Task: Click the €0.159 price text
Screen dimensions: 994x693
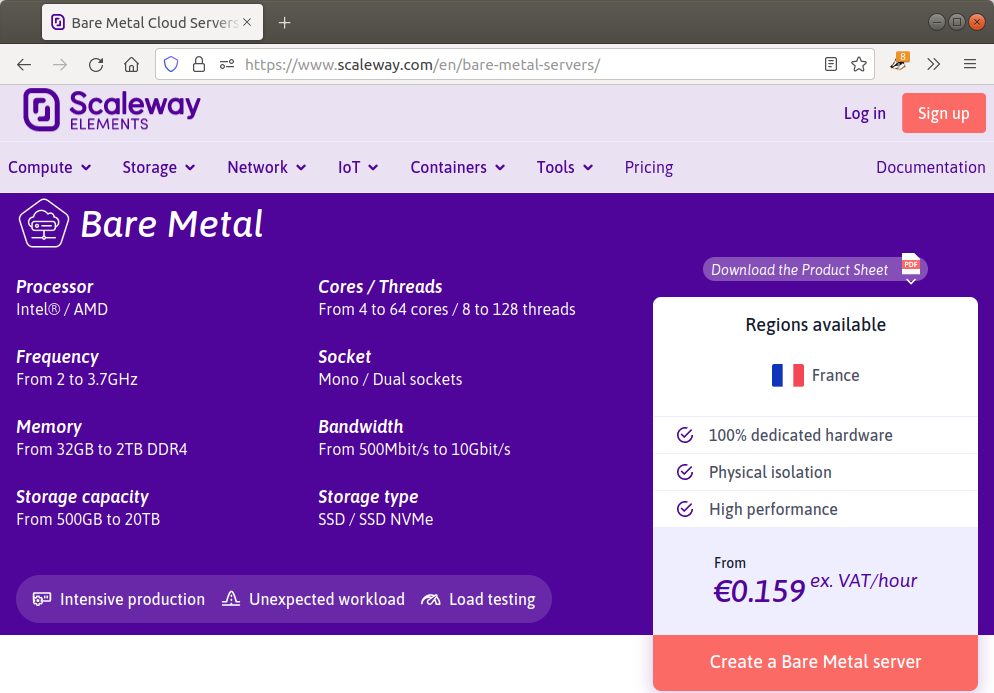Action: [x=759, y=592]
